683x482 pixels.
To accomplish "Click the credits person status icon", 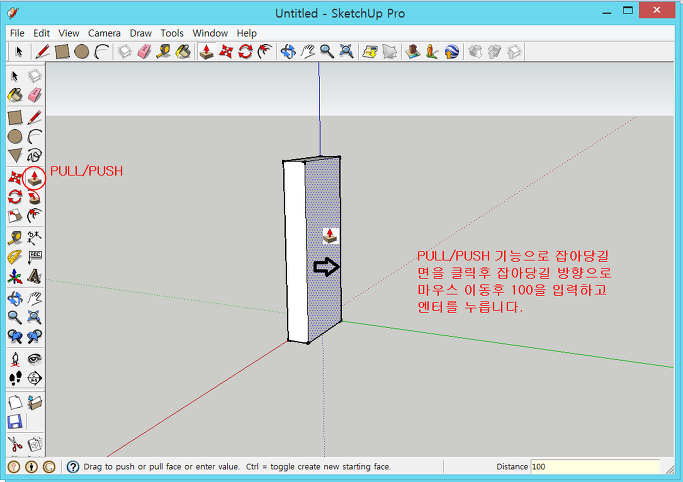I will (x=31, y=467).
